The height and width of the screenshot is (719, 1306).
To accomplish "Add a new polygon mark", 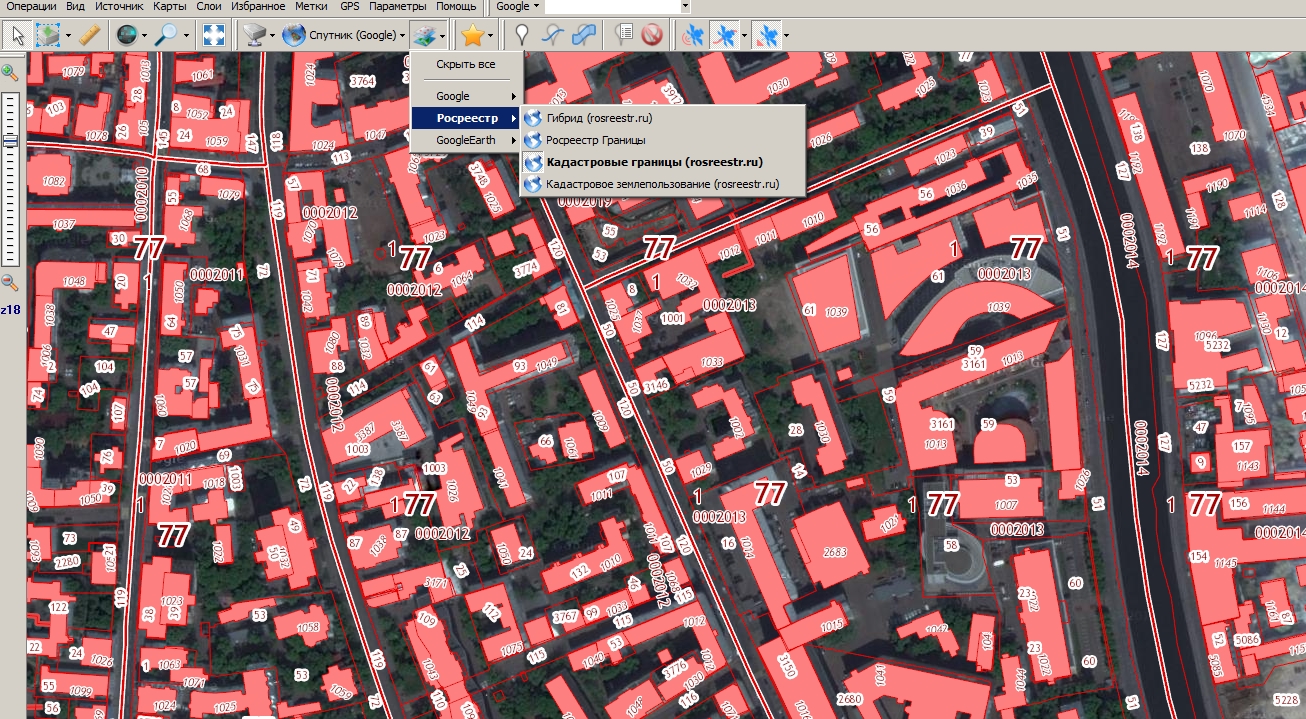I will [x=584, y=36].
